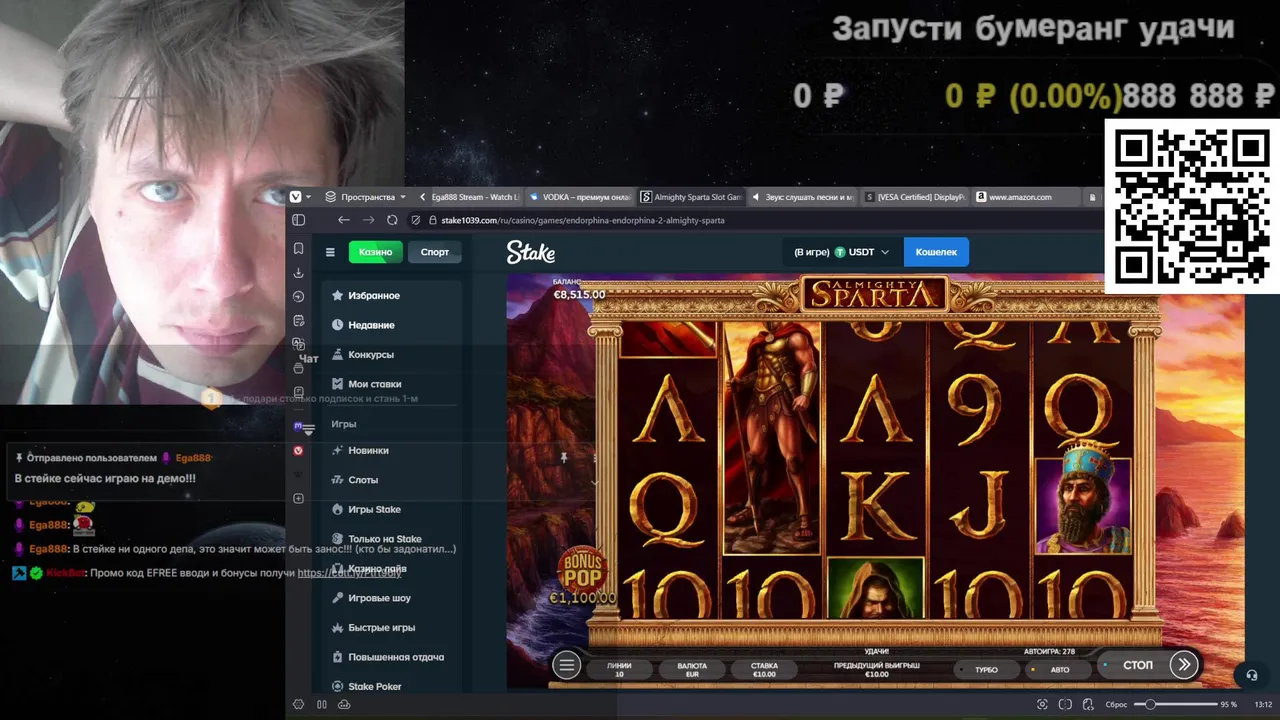This screenshot has height=720, width=1280.
Task: Toggle tab tiling icon in status bar
Action: [322, 705]
